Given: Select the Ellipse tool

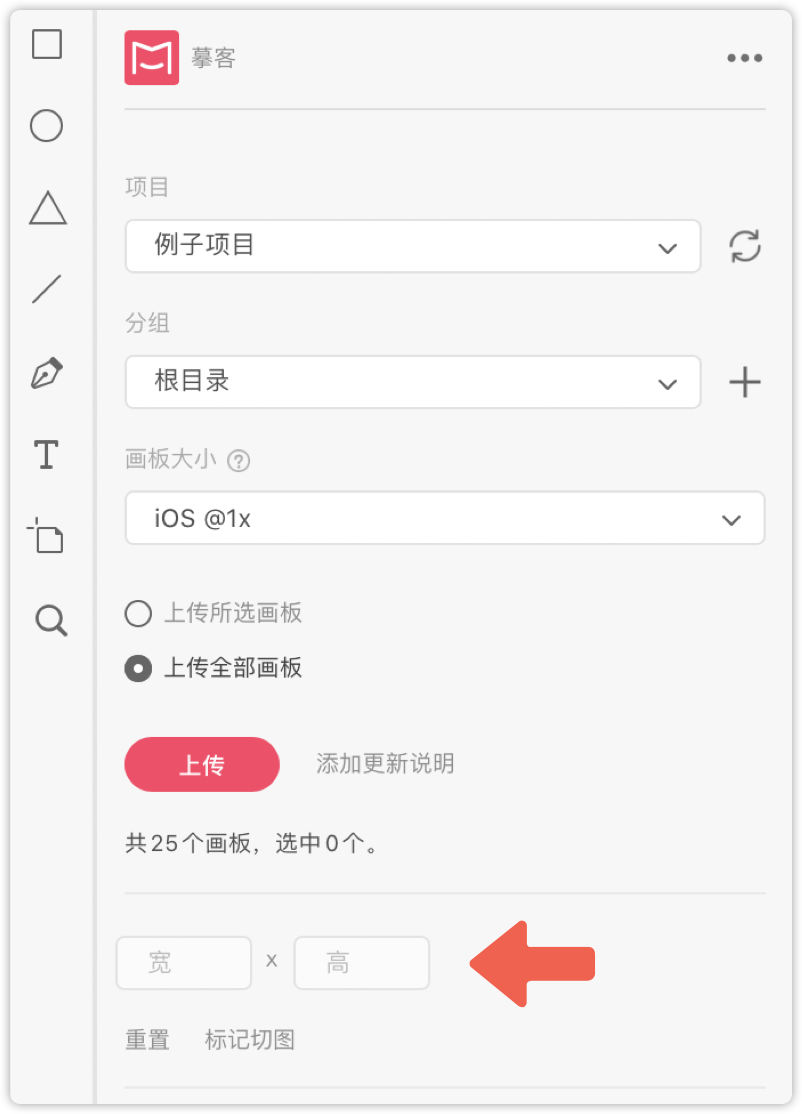Looking at the screenshot, I should pyautogui.click(x=46, y=126).
